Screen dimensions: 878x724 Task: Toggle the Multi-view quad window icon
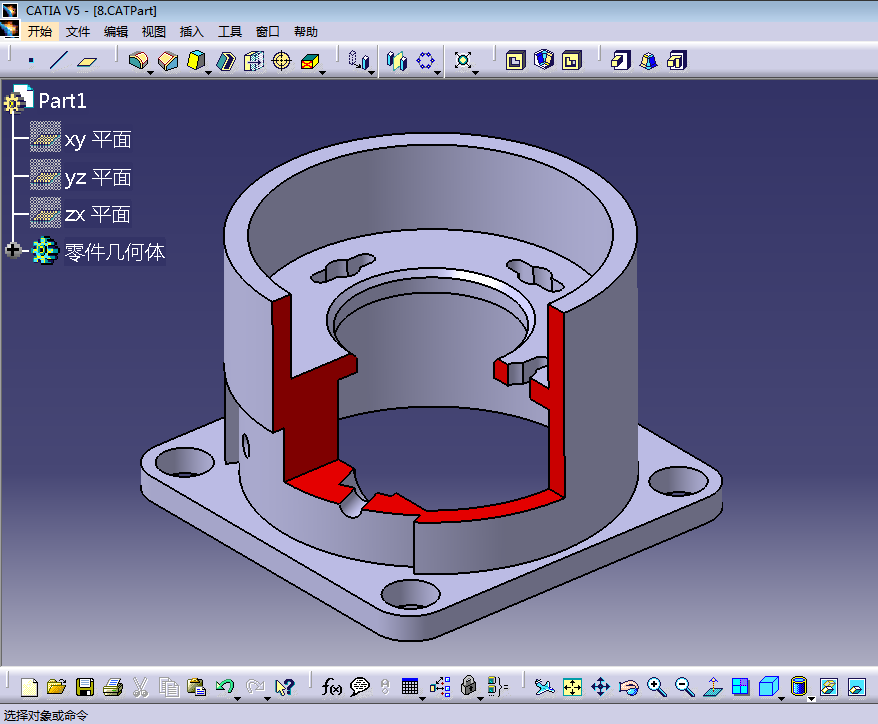pyautogui.click(x=740, y=687)
